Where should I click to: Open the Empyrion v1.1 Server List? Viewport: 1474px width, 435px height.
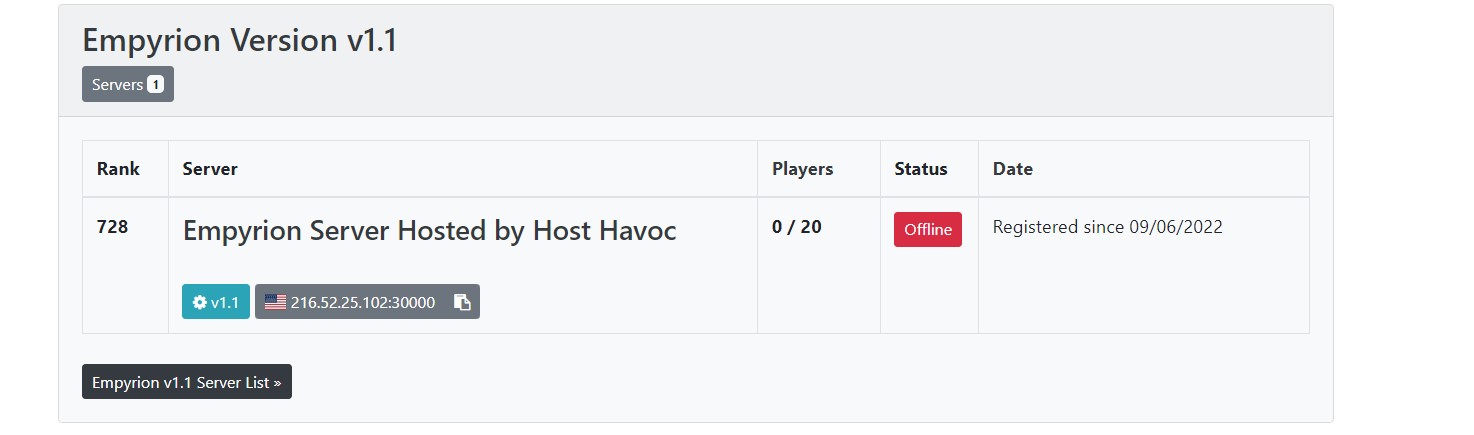[x=186, y=382]
